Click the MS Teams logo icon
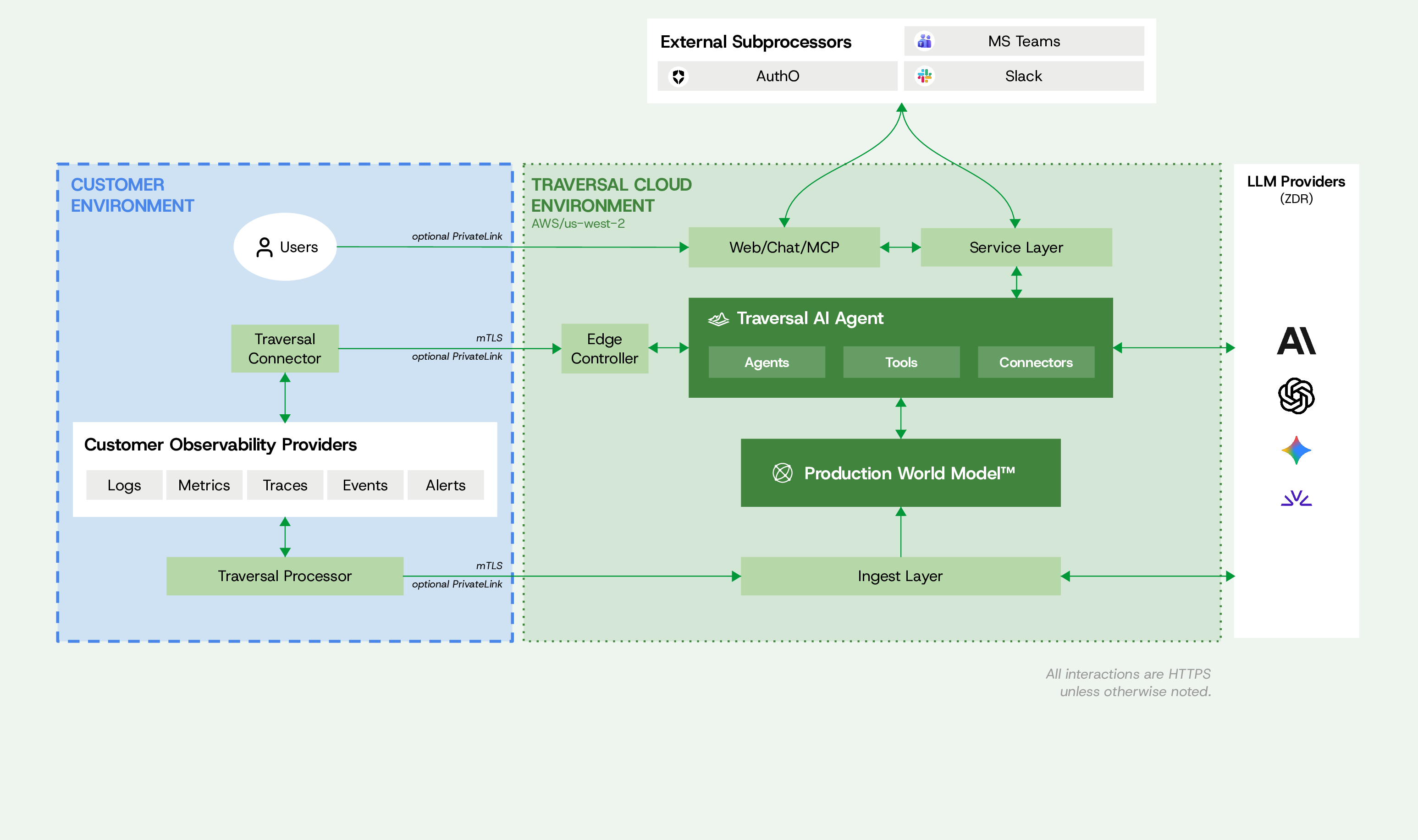 pos(924,41)
